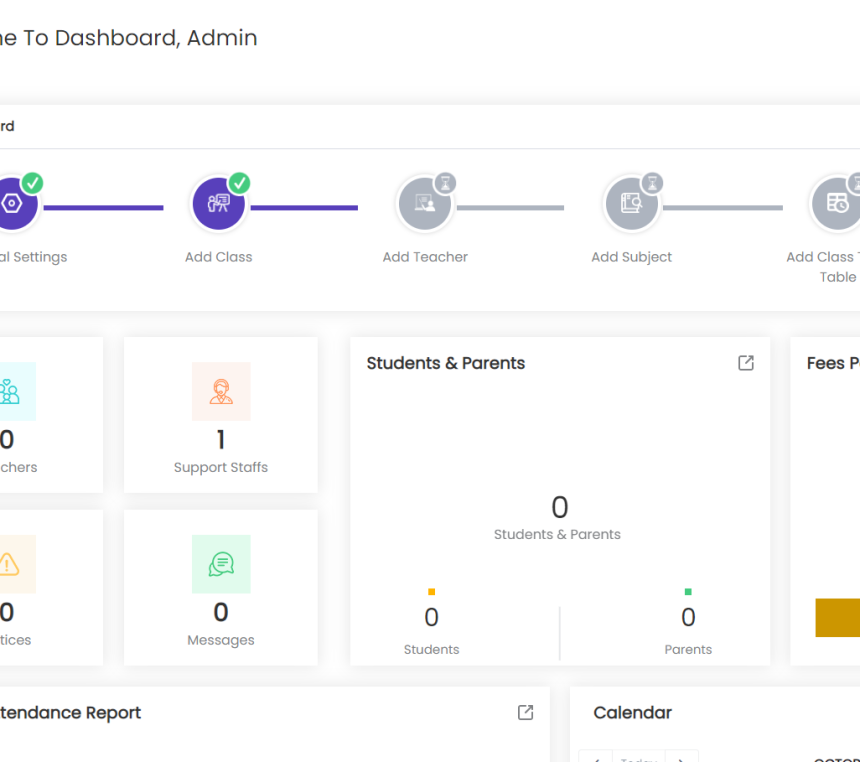This screenshot has width=860, height=762.
Task: Click the Add Class step icon
Action: point(218,204)
